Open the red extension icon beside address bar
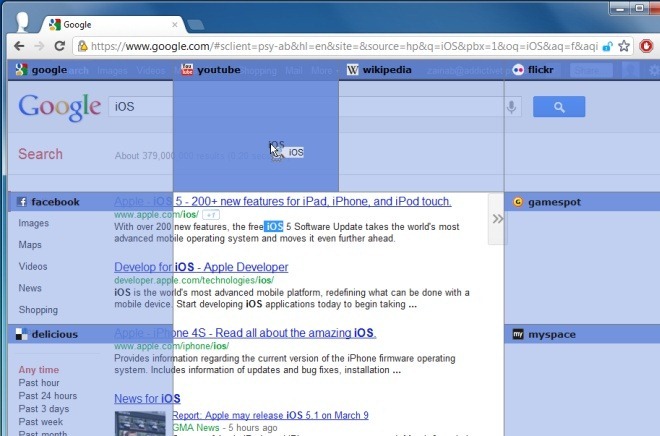The image size is (660, 436). coord(646,46)
